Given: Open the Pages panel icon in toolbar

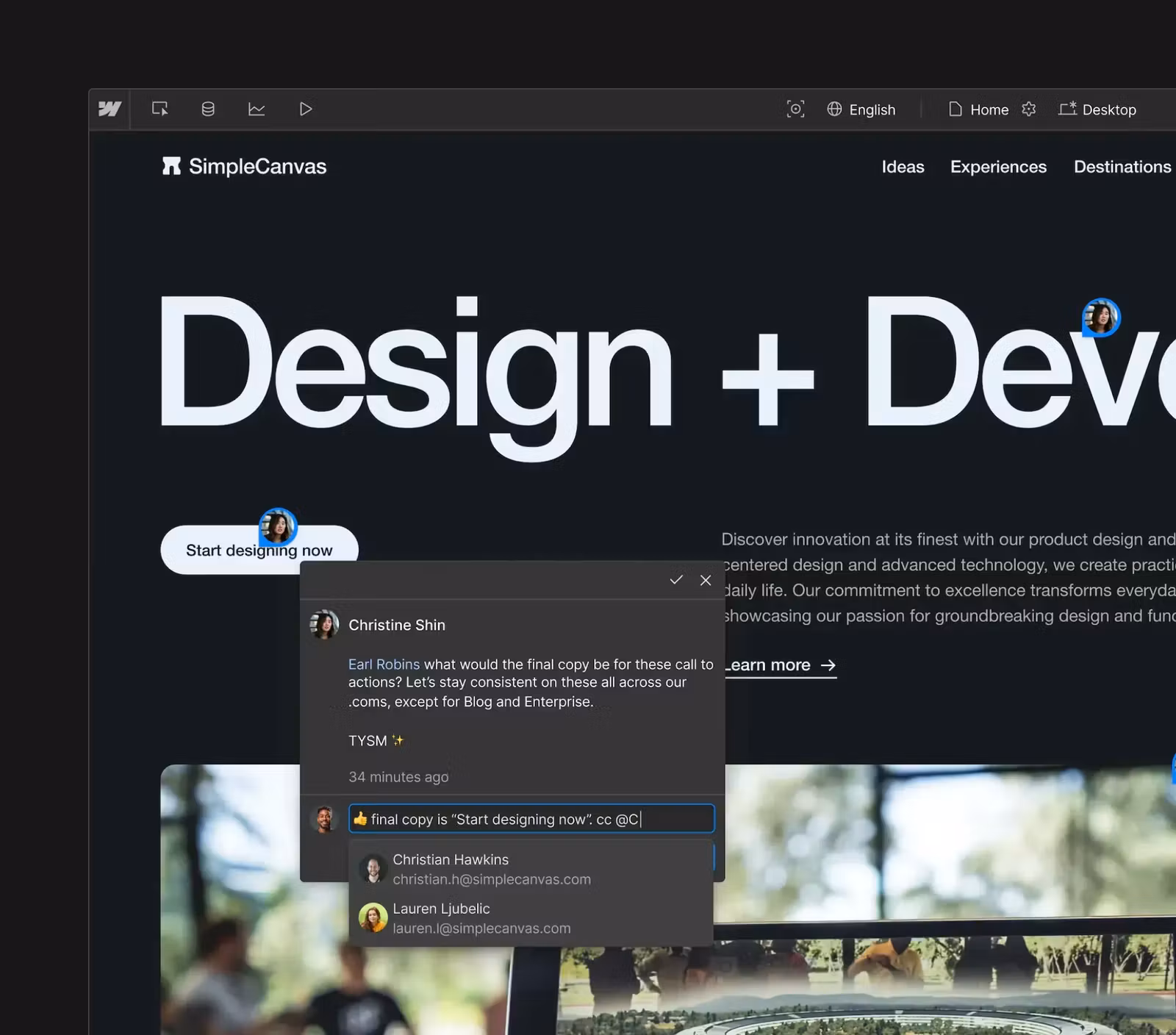Looking at the screenshot, I should 159,109.
